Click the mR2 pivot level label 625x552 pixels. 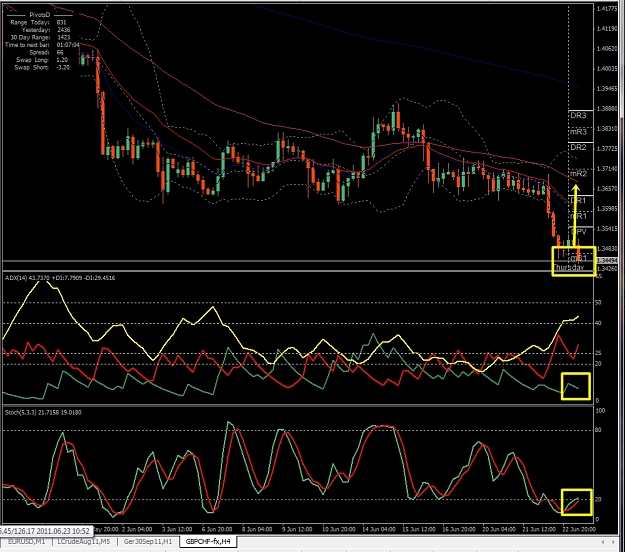578,174
